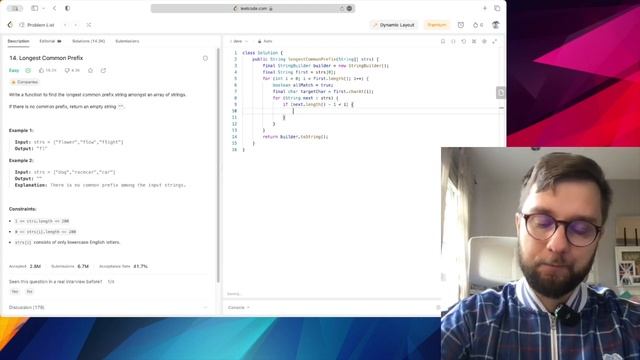Click the privacy shield icon in browser toolbar
Viewport: 640px width, 360px height.
pos(68,8)
